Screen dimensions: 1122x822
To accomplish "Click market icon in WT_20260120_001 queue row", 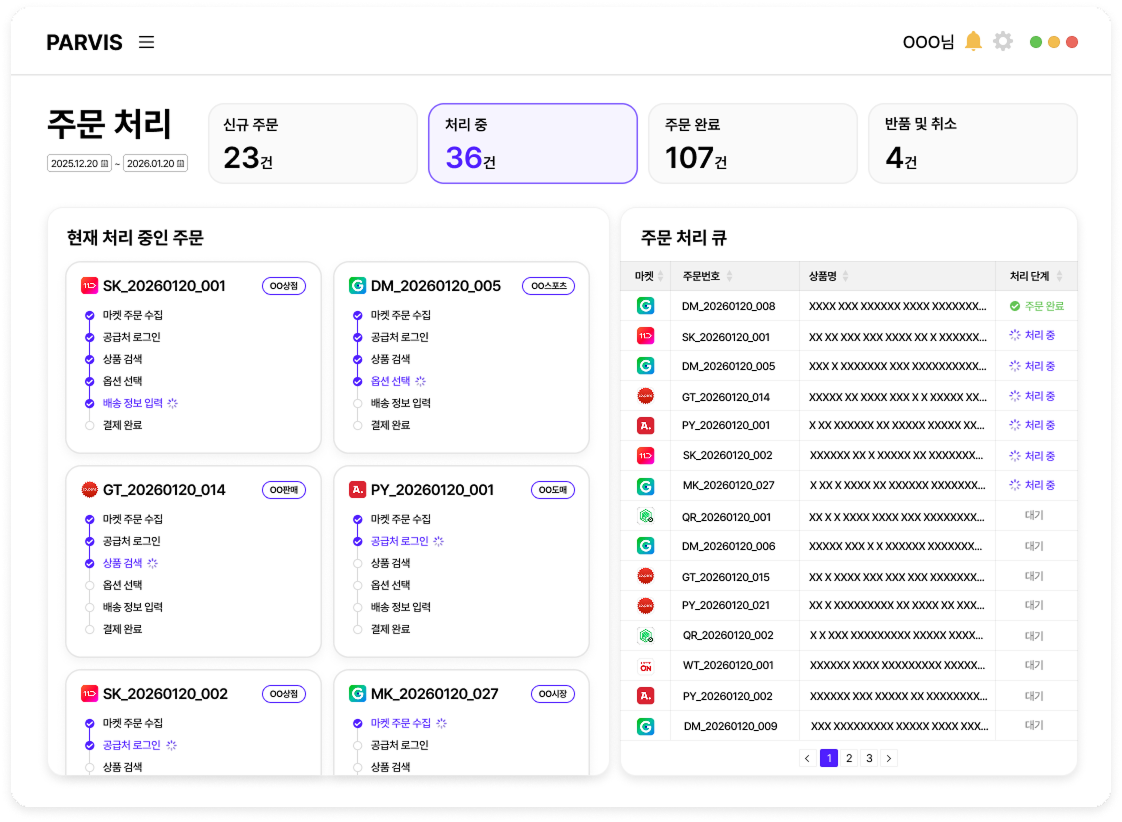I will tap(645, 666).
